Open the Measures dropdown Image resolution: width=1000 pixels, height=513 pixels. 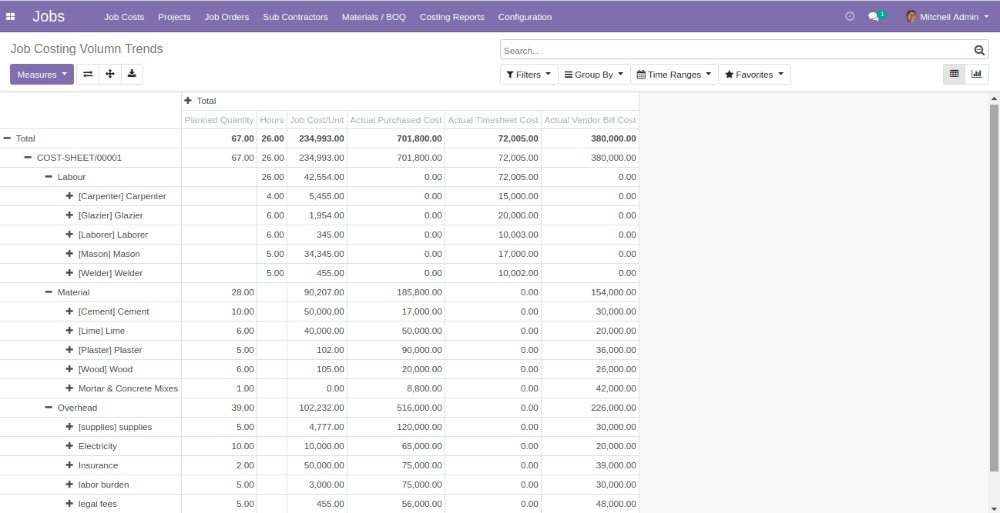(x=42, y=74)
